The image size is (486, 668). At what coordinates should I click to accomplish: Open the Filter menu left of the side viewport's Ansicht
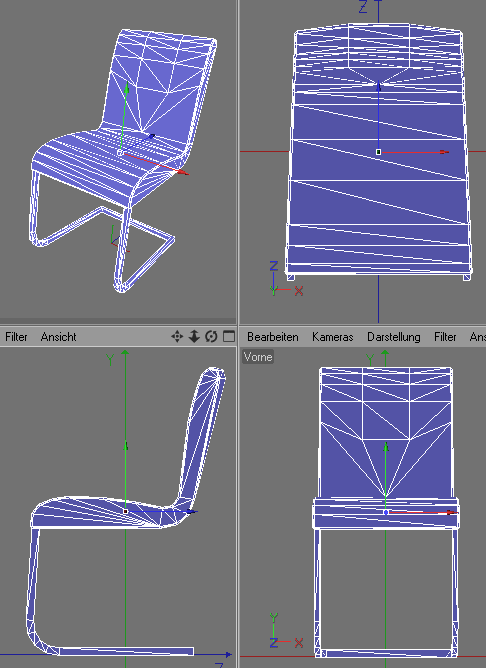(16, 337)
